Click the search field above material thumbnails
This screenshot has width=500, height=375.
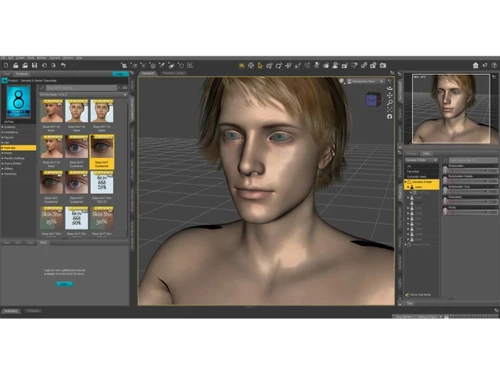click(81, 88)
